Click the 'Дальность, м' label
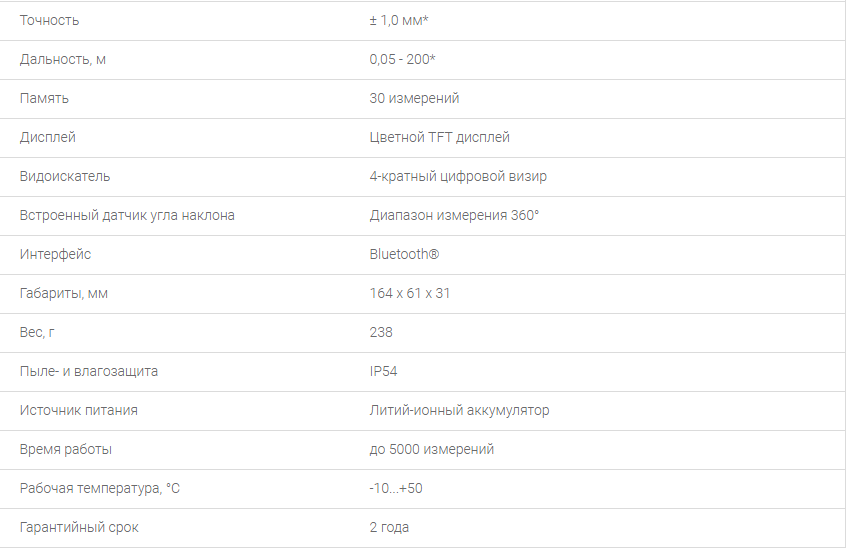This screenshot has width=847, height=548. pyautogui.click(x=63, y=59)
